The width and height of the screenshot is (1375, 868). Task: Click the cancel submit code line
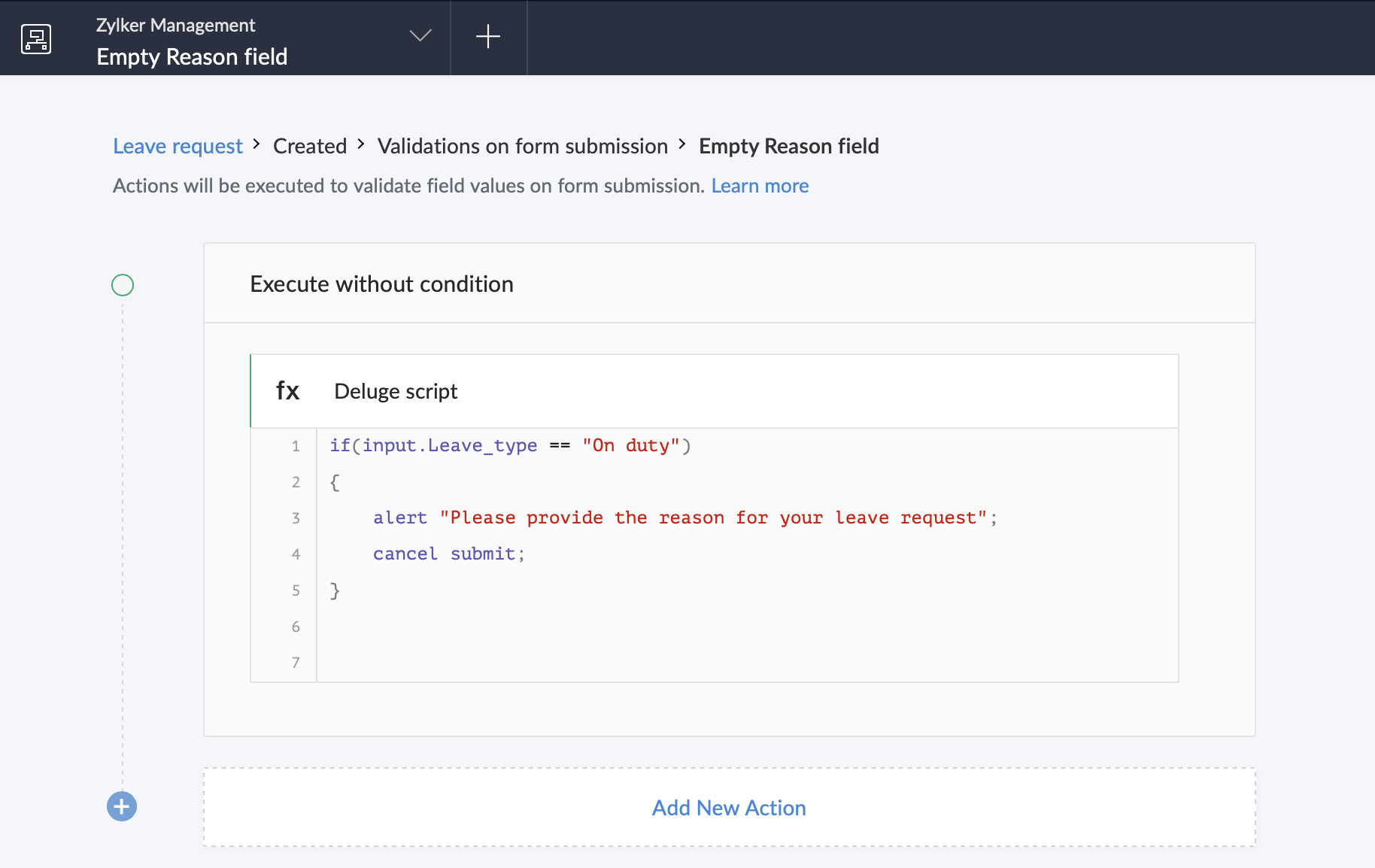tap(448, 554)
